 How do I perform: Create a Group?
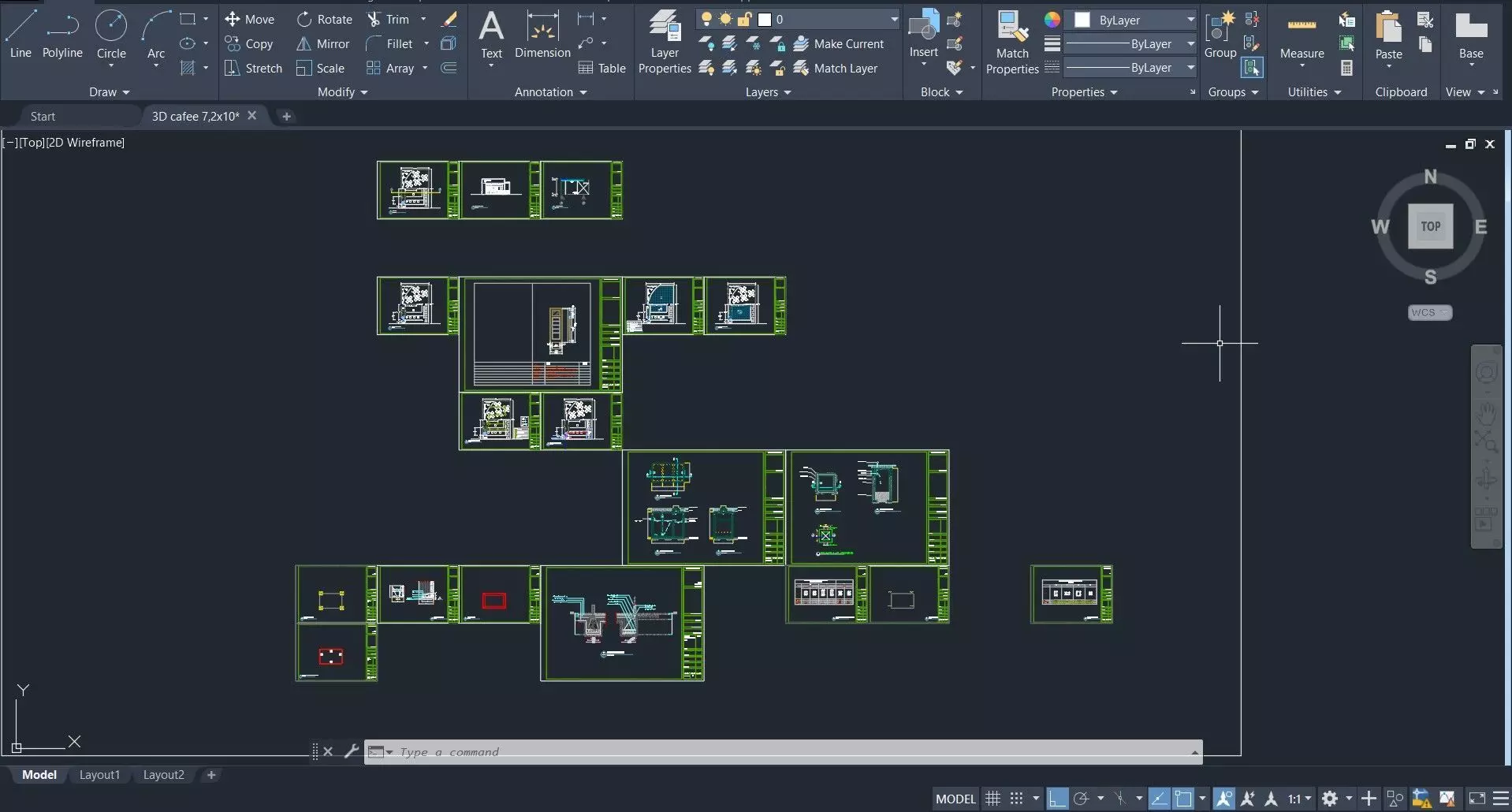[1220, 35]
